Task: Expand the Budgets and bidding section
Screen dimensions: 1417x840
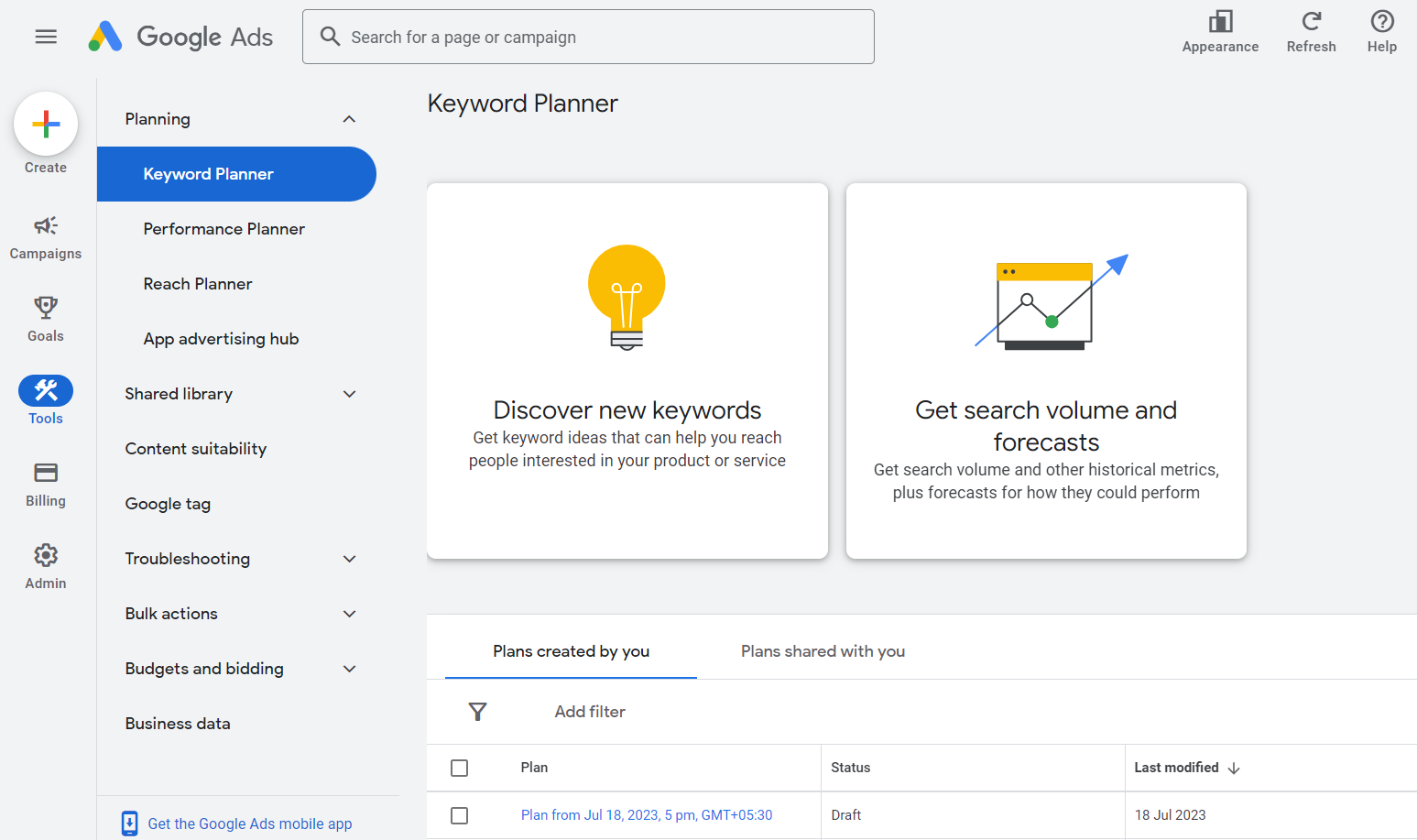Action: tap(349, 669)
